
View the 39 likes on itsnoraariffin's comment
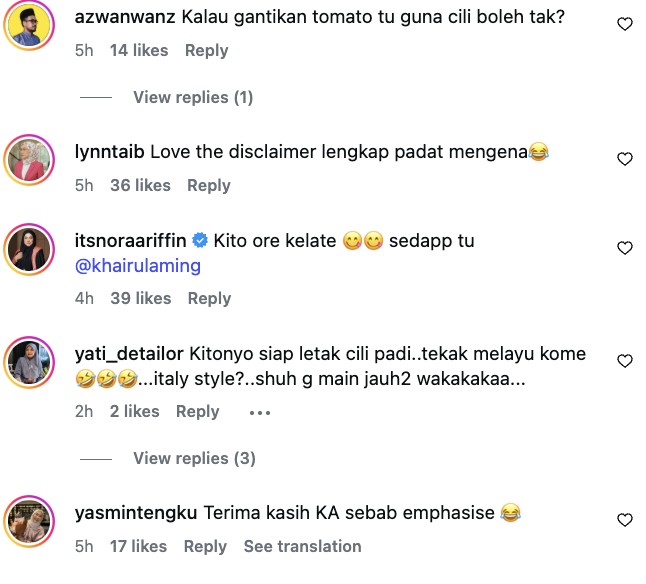pyautogui.click(x=140, y=298)
